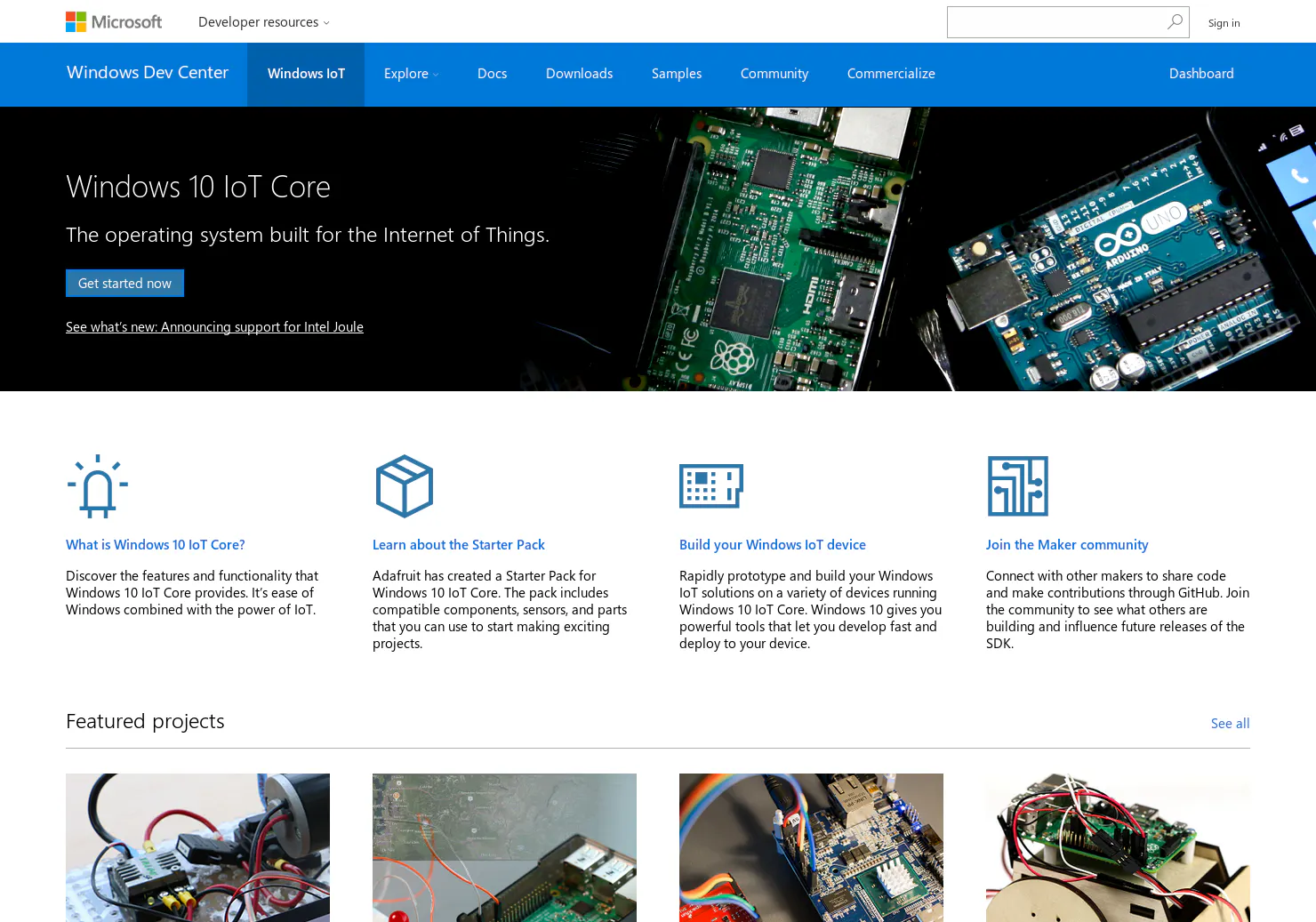1316x922 pixels.
Task: Click the Adafruit Starter Pack description
Action: tap(500, 610)
